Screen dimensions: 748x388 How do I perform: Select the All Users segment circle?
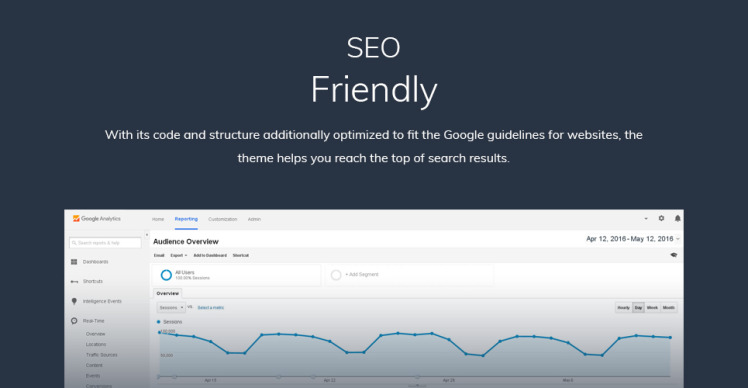pos(166,275)
